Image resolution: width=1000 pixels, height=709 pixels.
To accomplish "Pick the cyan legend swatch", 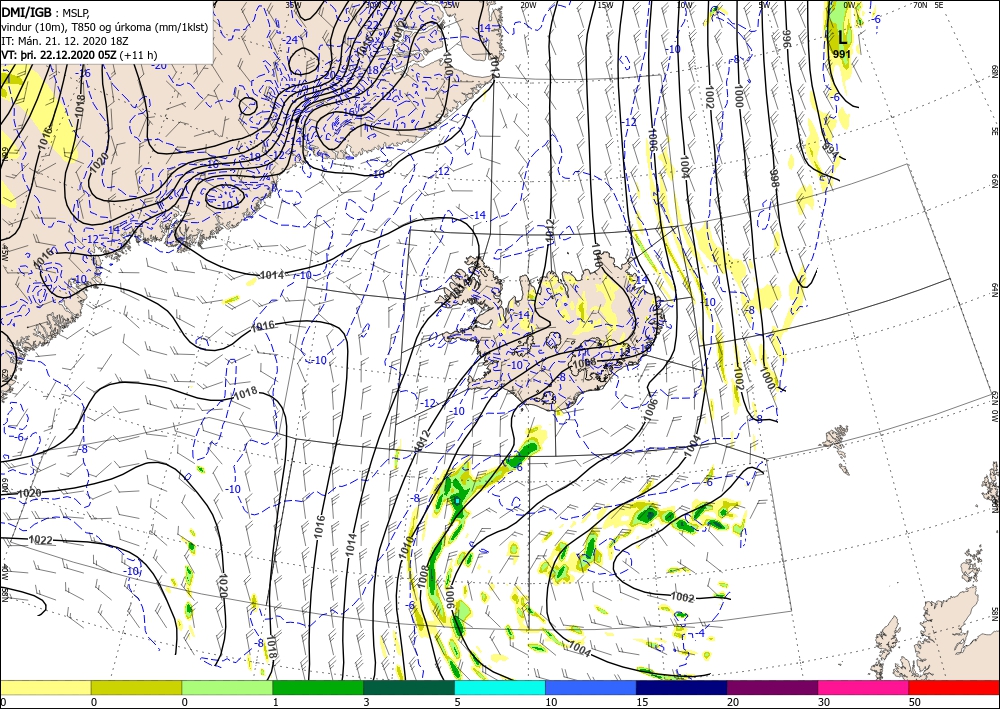I will pos(500,687).
